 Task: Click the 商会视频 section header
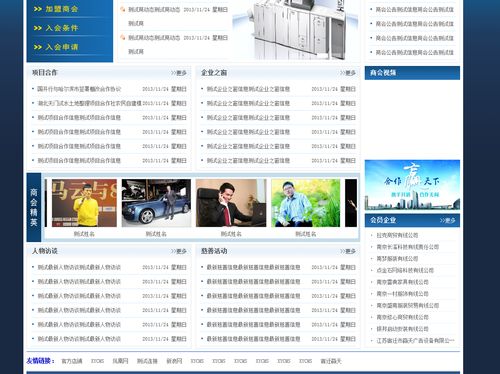(x=412, y=73)
